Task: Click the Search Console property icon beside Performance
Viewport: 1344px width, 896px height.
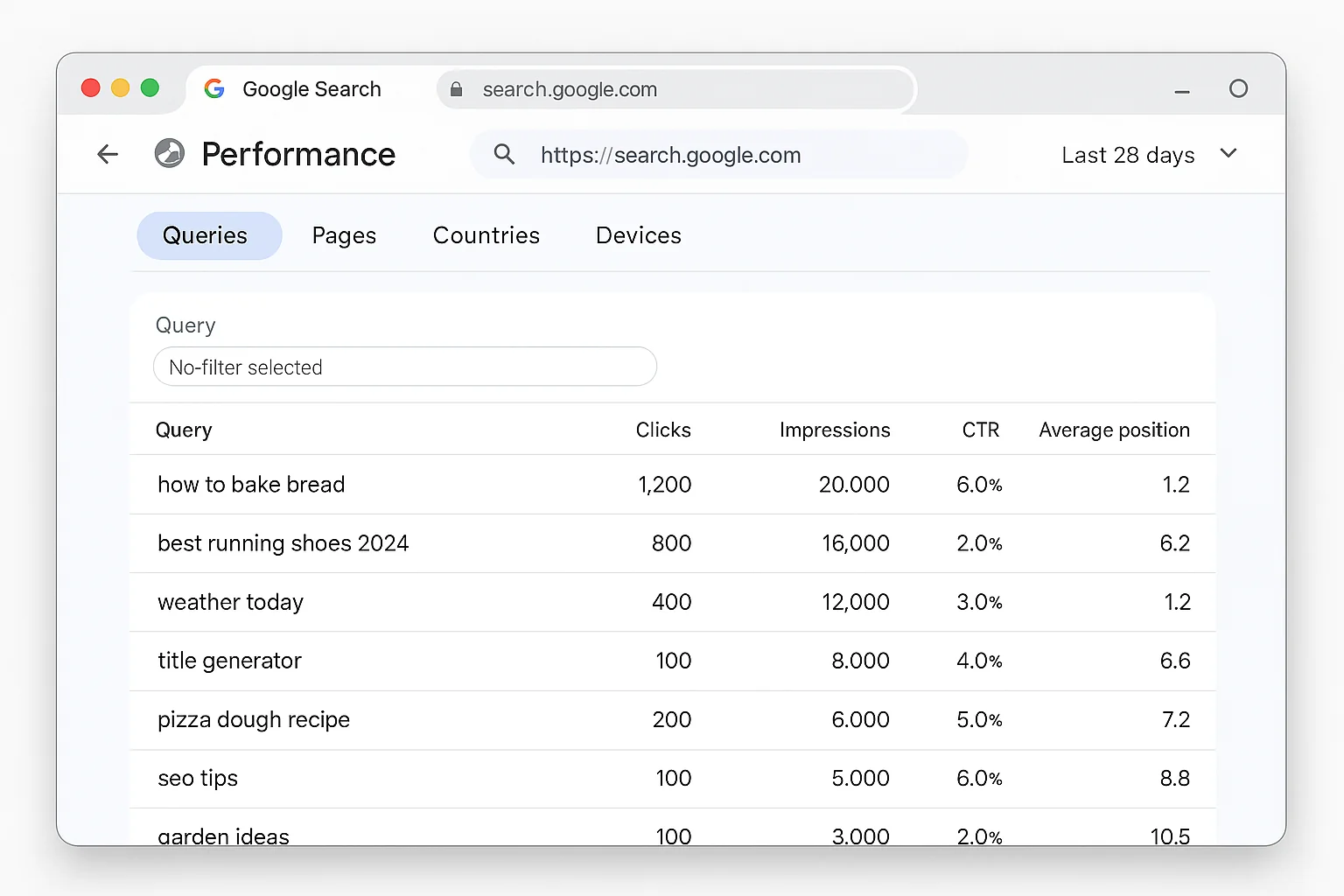Action: pyautogui.click(x=169, y=153)
